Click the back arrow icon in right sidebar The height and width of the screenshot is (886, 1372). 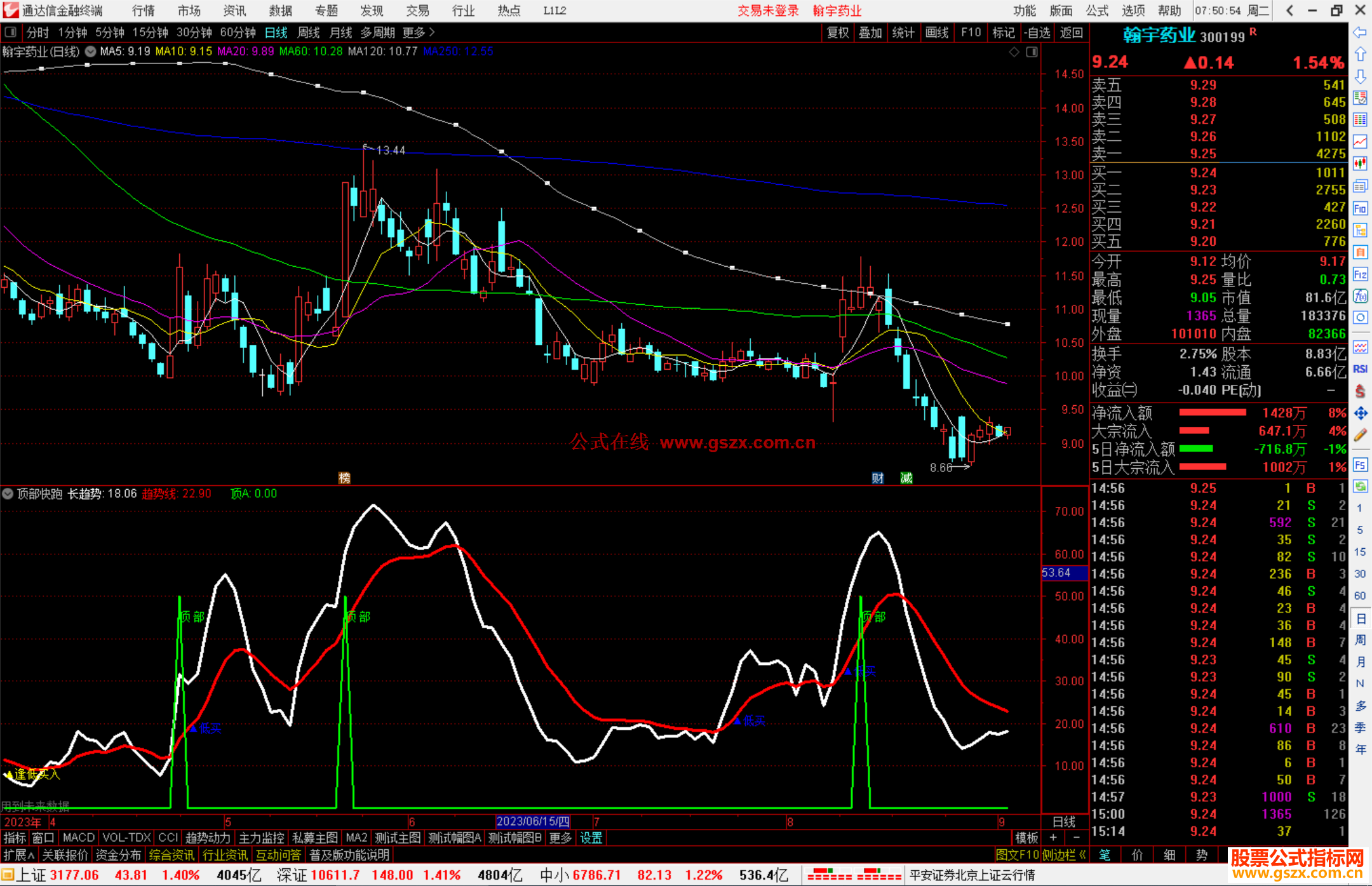coord(1360,32)
